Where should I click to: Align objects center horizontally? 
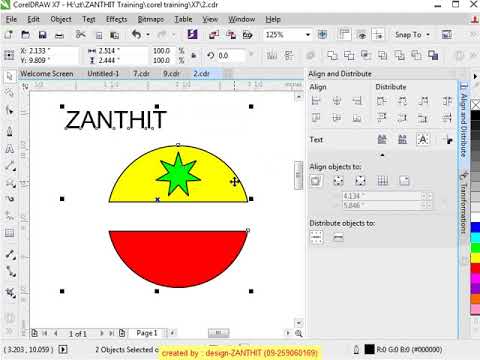coord(337,101)
